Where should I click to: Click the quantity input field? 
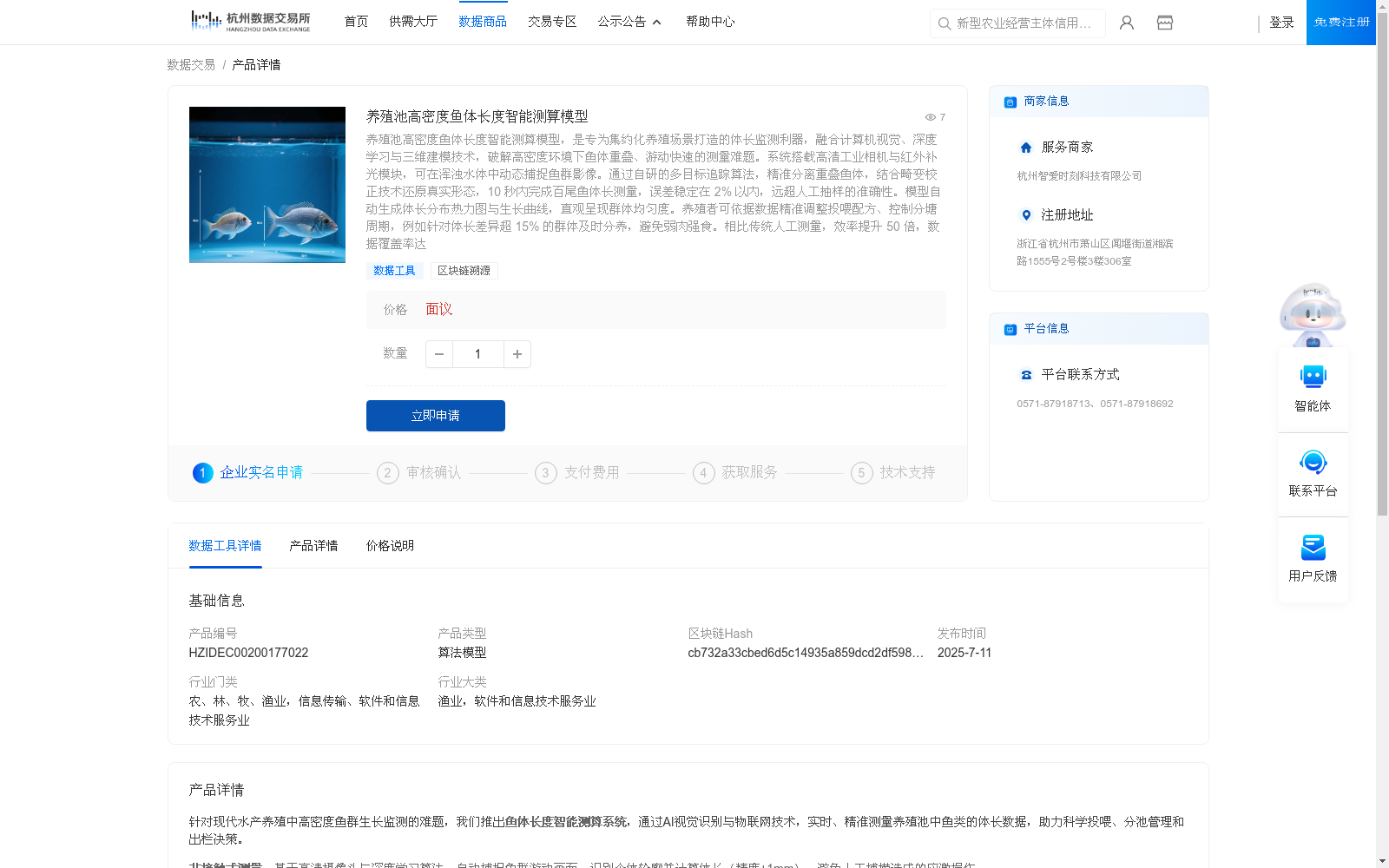coord(477,354)
